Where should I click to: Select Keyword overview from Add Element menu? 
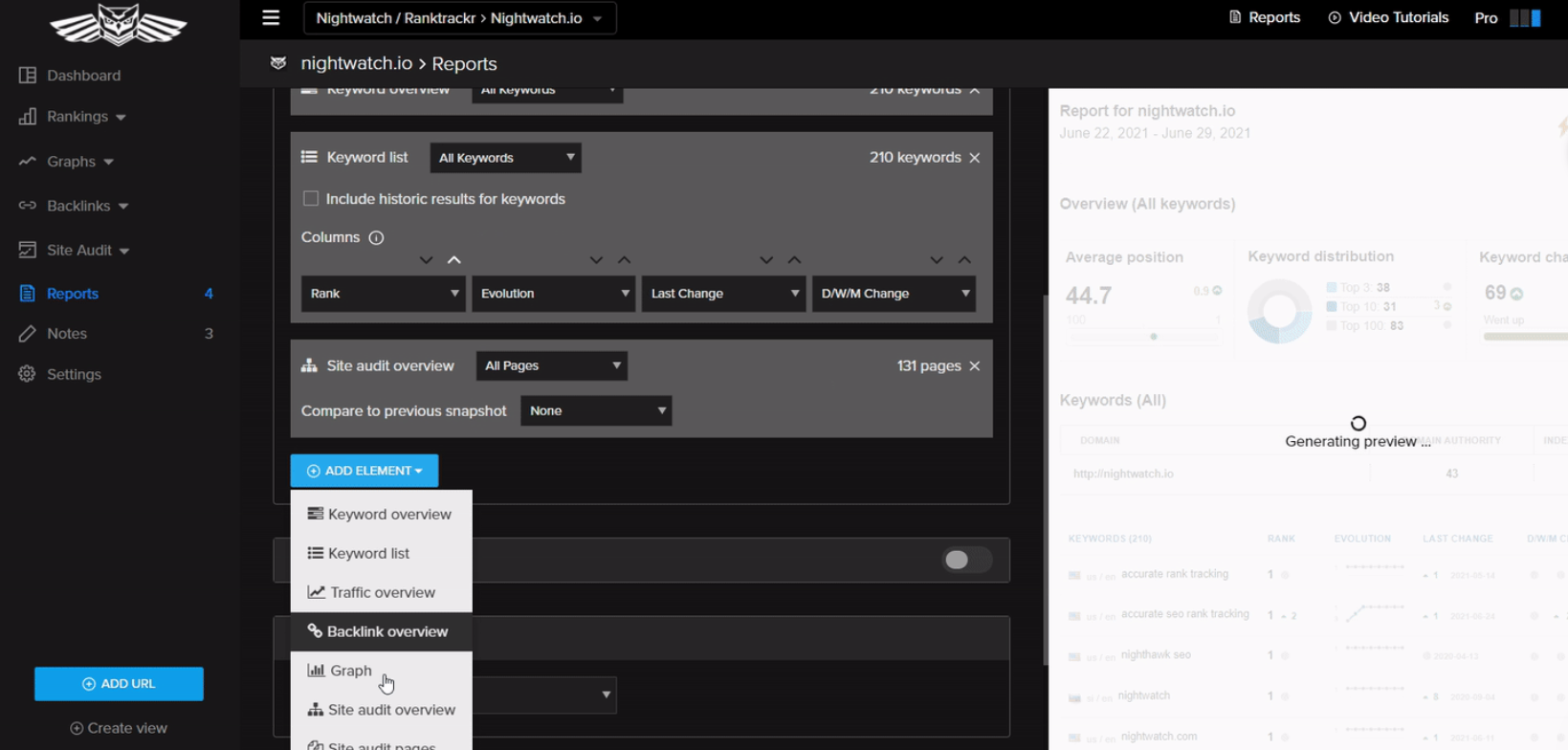pos(381,514)
